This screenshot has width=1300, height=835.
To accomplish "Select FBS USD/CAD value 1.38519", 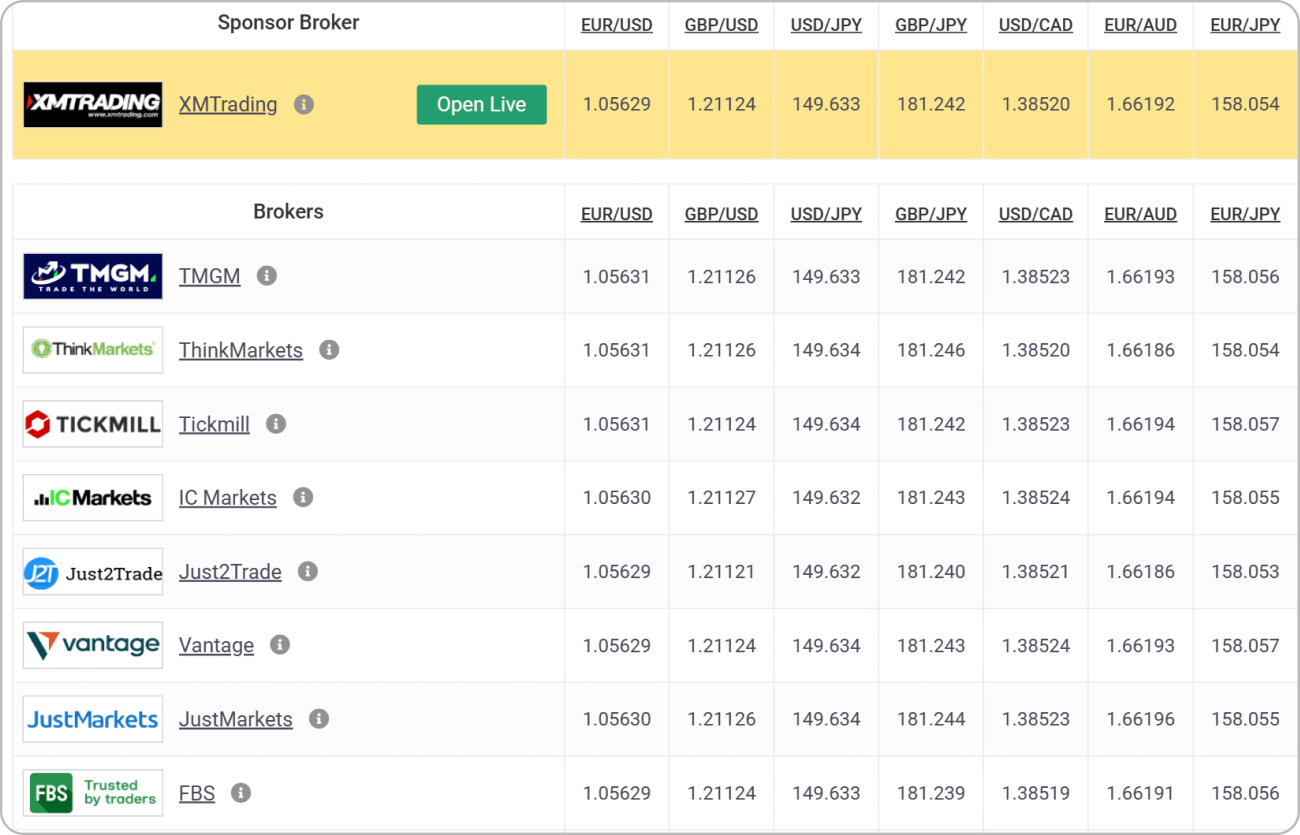I will [x=1036, y=793].
